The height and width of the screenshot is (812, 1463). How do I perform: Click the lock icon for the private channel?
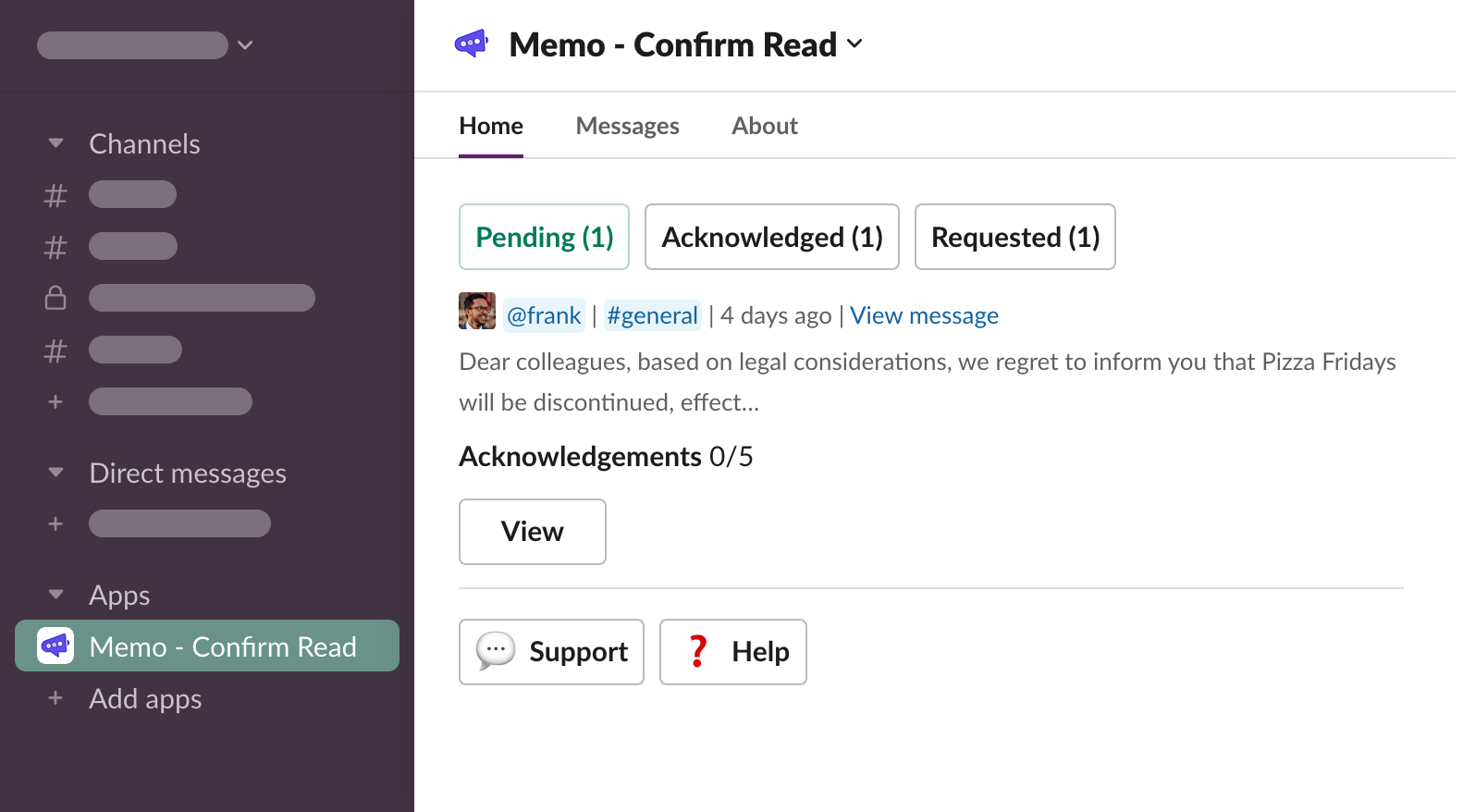click(x=55, y=298)
